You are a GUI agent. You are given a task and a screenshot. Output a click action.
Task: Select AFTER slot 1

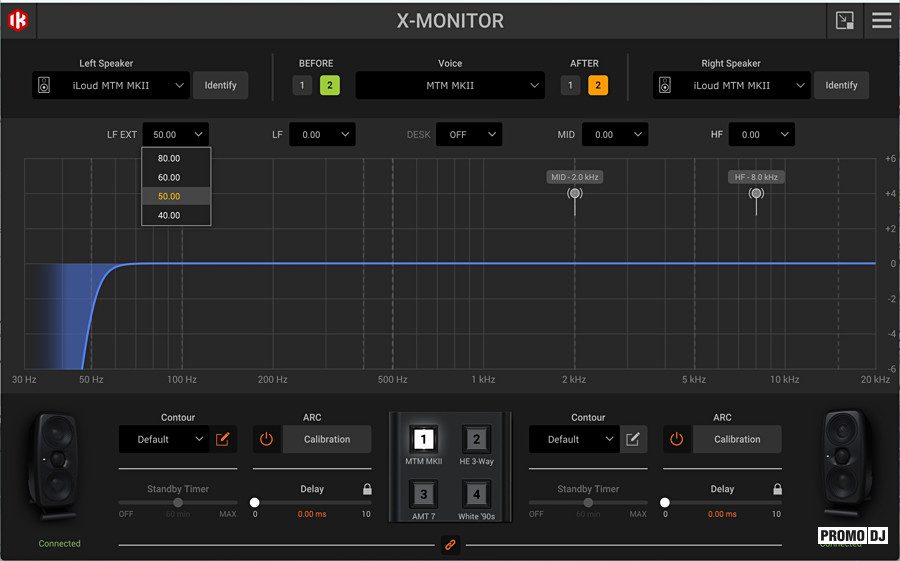click(570, 86)
